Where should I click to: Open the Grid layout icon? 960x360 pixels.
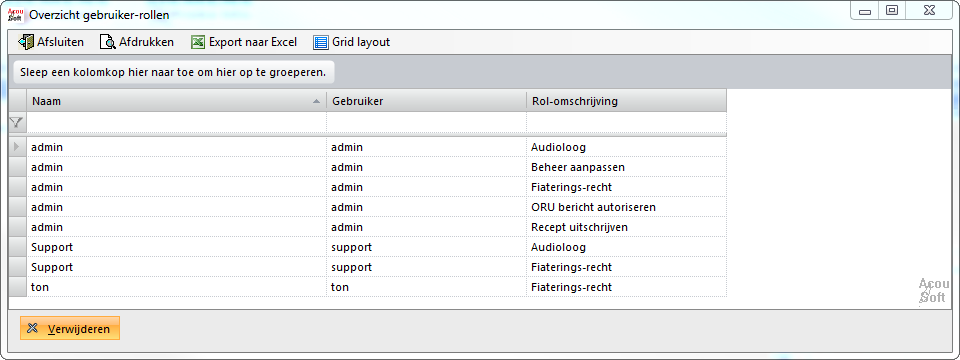point(321,42)
